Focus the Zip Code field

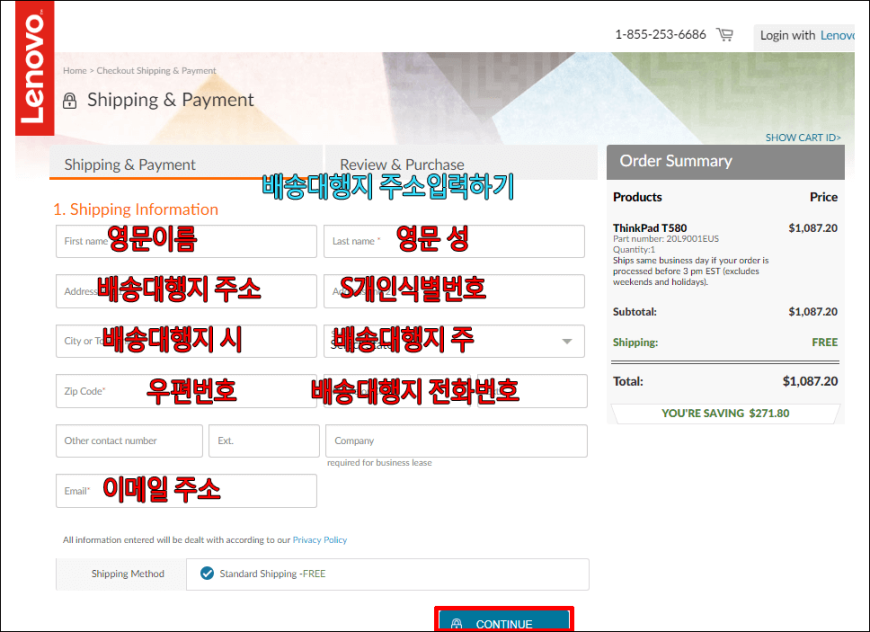[x=186, y=391]
